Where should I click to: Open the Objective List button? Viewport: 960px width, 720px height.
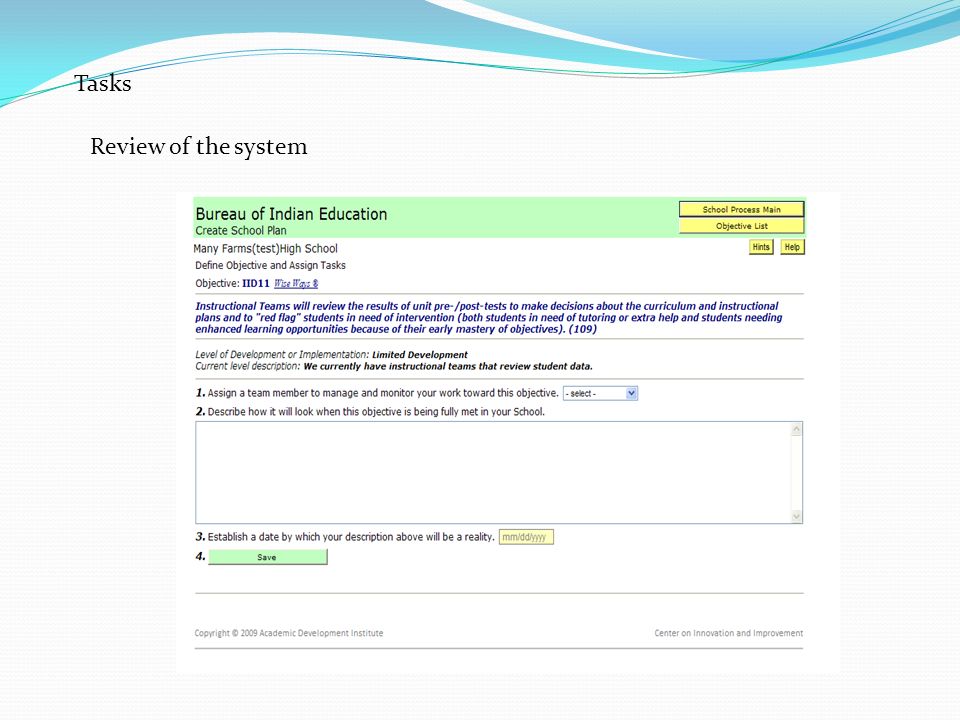(741, 226)
